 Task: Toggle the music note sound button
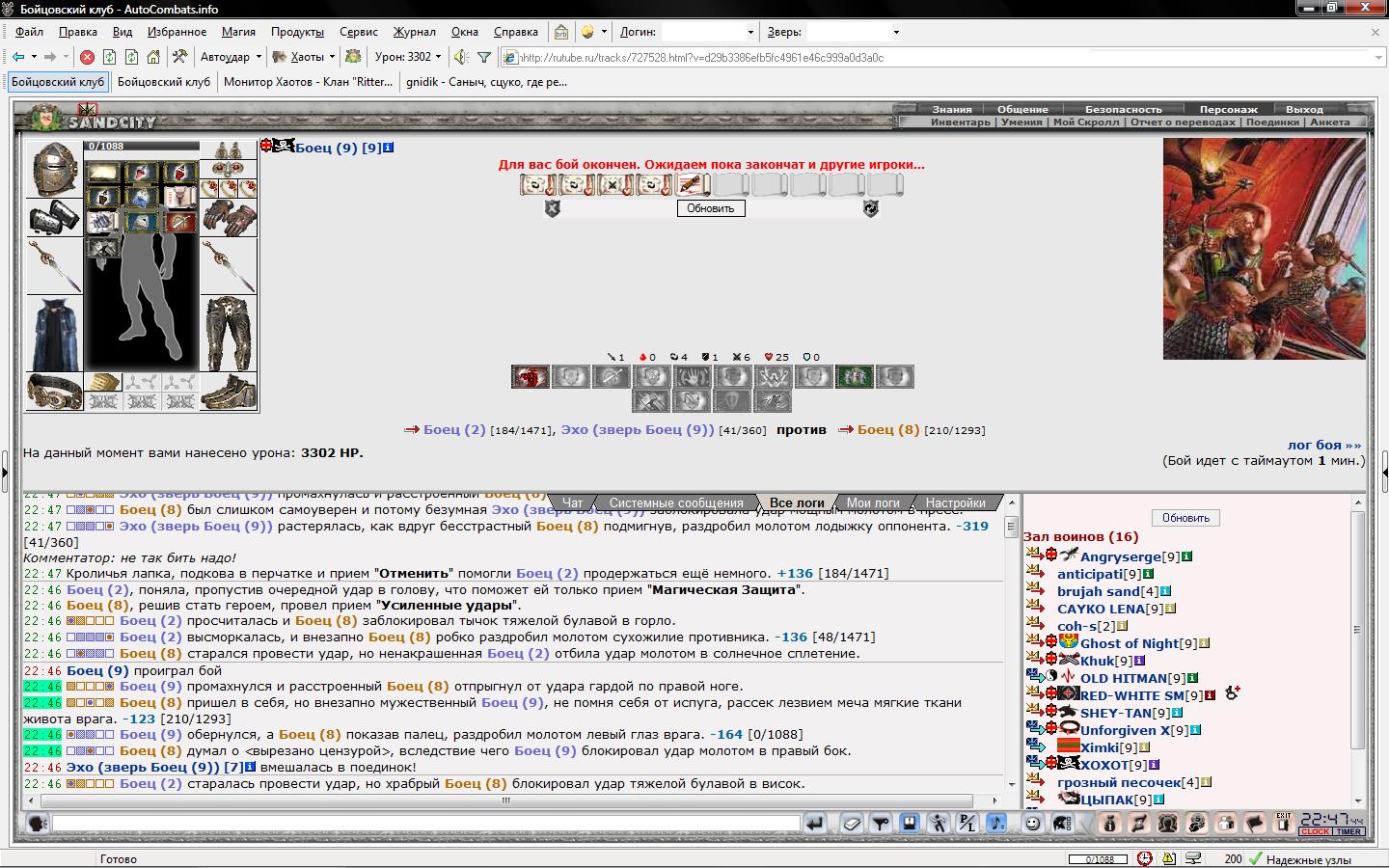[x=996, y=823]
